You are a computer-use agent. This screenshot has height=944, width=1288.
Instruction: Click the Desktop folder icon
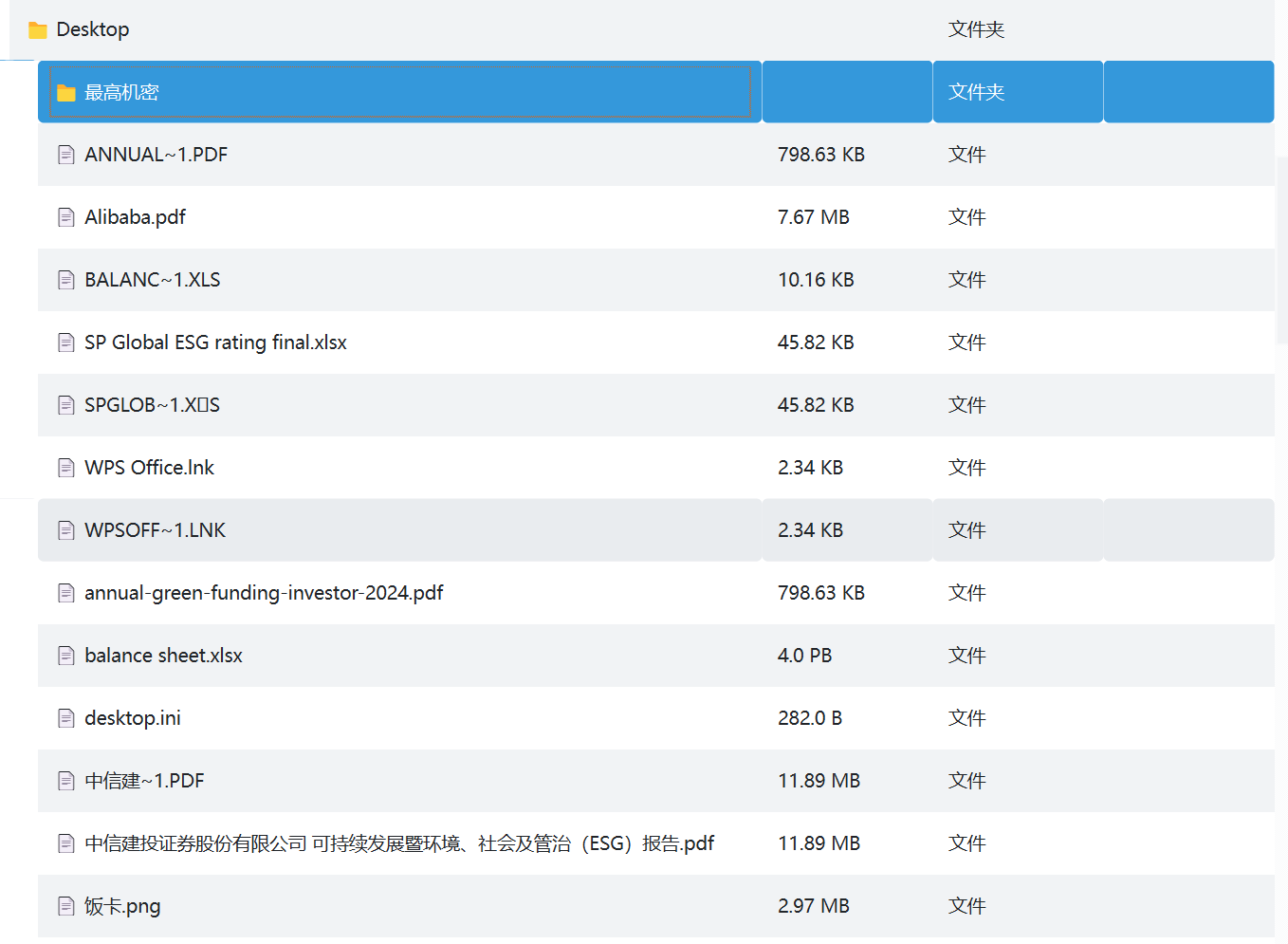(x=38, y=30)
